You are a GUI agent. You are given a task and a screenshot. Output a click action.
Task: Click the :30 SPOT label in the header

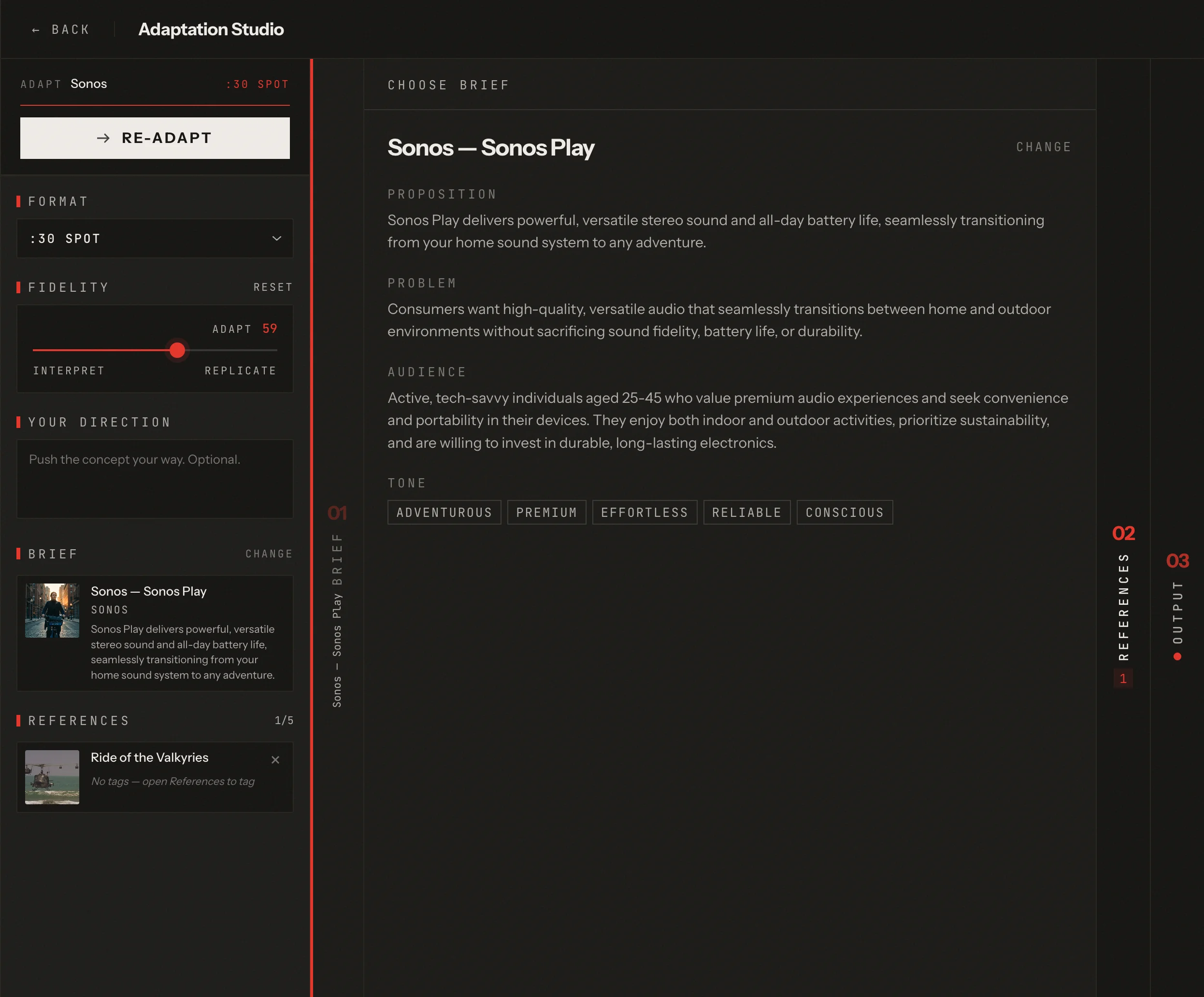coord(257,84)
